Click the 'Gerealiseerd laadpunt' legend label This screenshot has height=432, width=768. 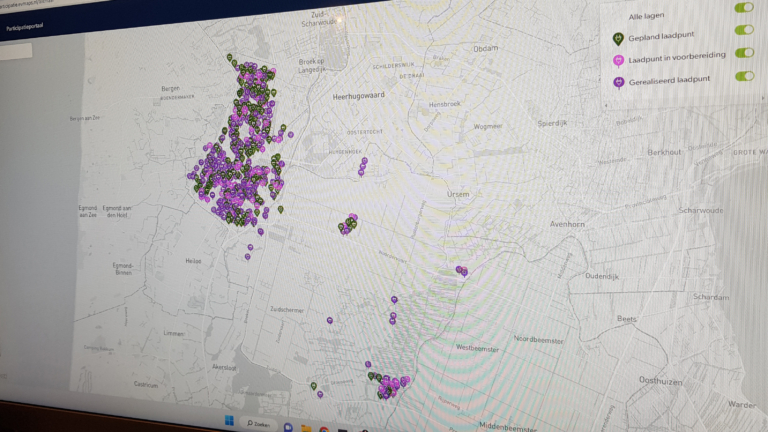(672, 81)
